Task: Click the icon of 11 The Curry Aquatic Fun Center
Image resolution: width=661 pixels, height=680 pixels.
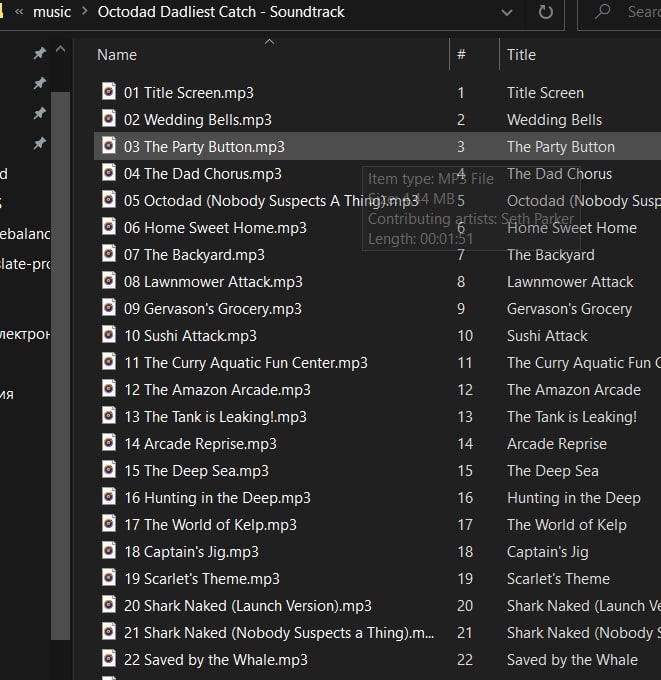Action: point(109,361)
